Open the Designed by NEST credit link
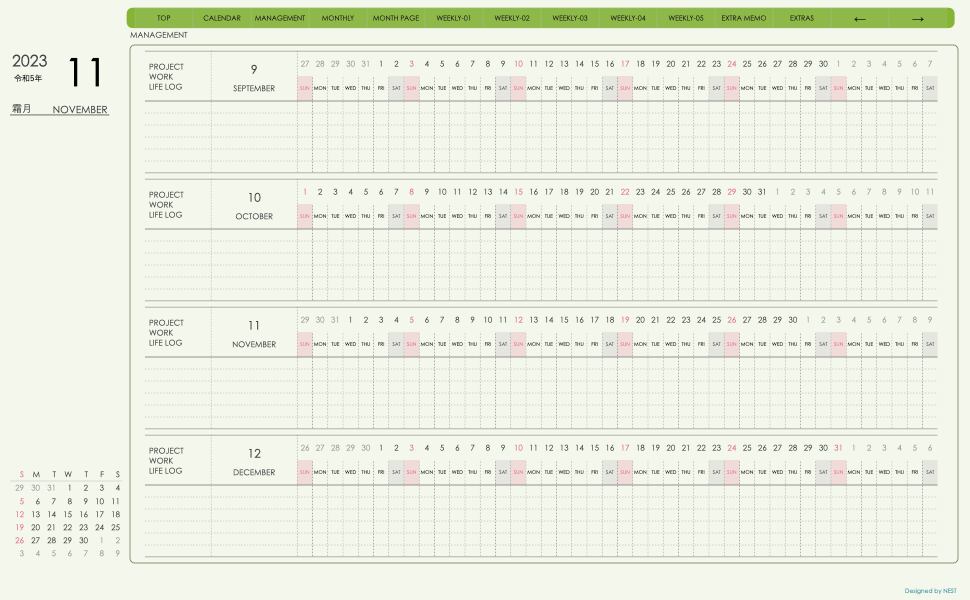970x600 pixels. pyautogui.click(x=930, y=591)
